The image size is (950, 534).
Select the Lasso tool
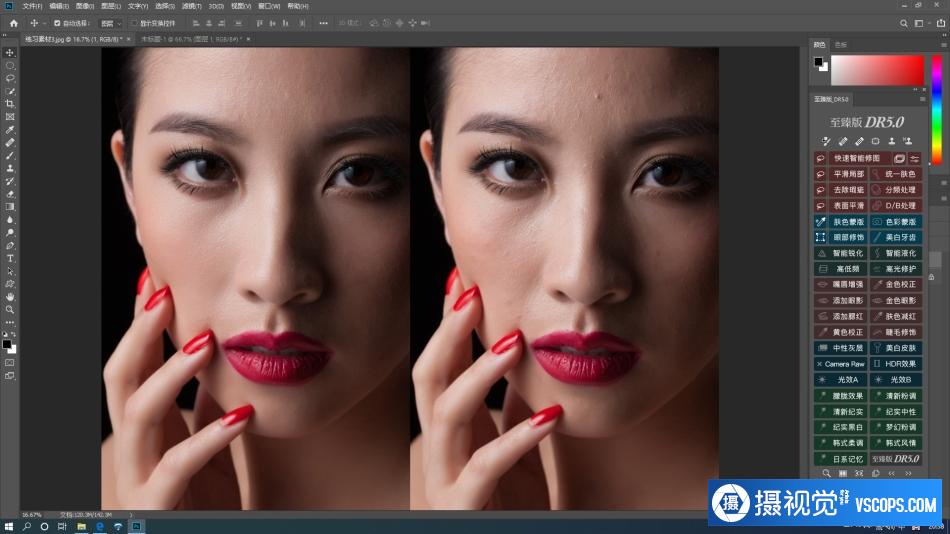tap(10, 78)
